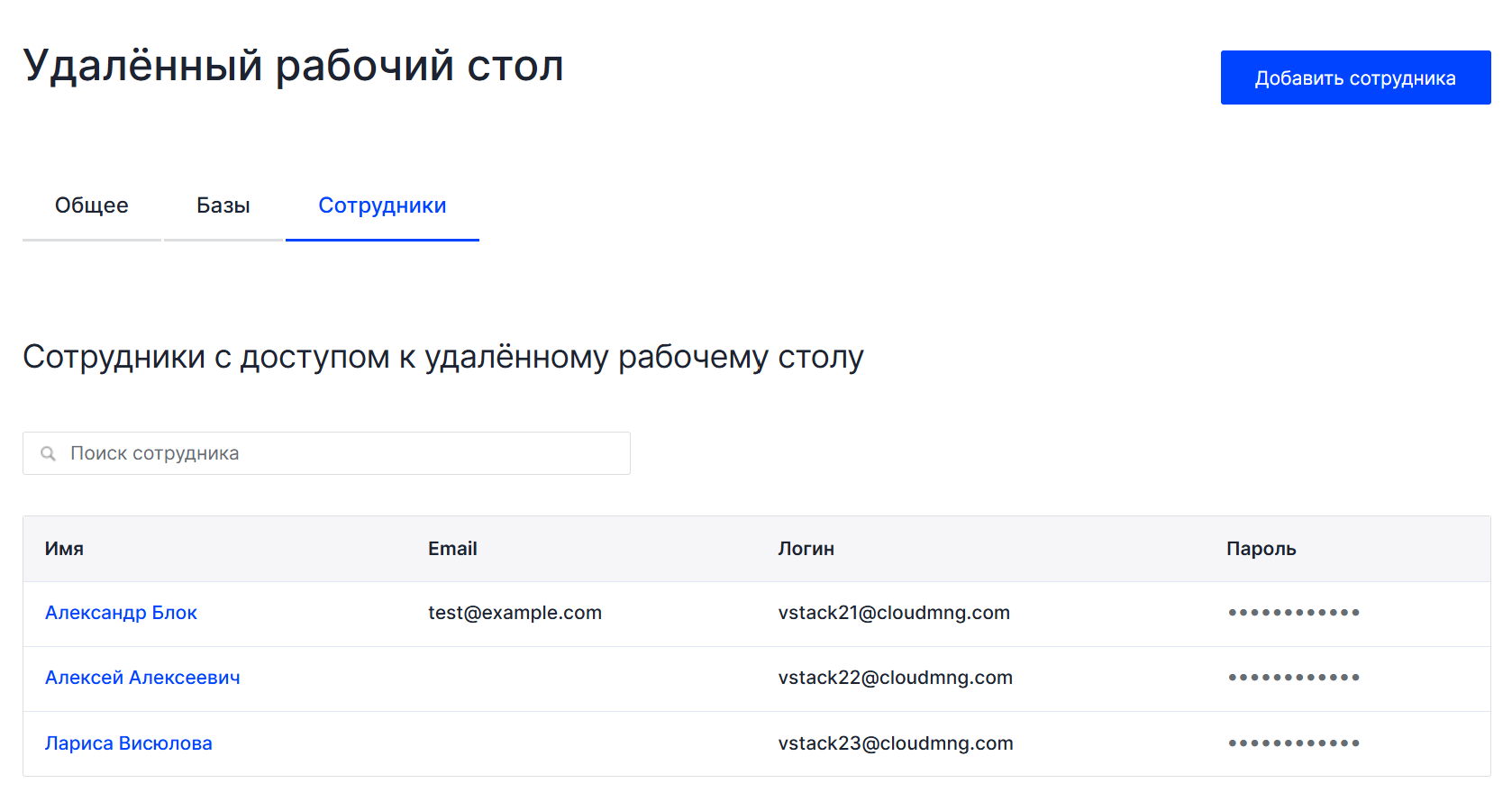Click the masked password for Лариса Висюлова

tap(1293, 743)
